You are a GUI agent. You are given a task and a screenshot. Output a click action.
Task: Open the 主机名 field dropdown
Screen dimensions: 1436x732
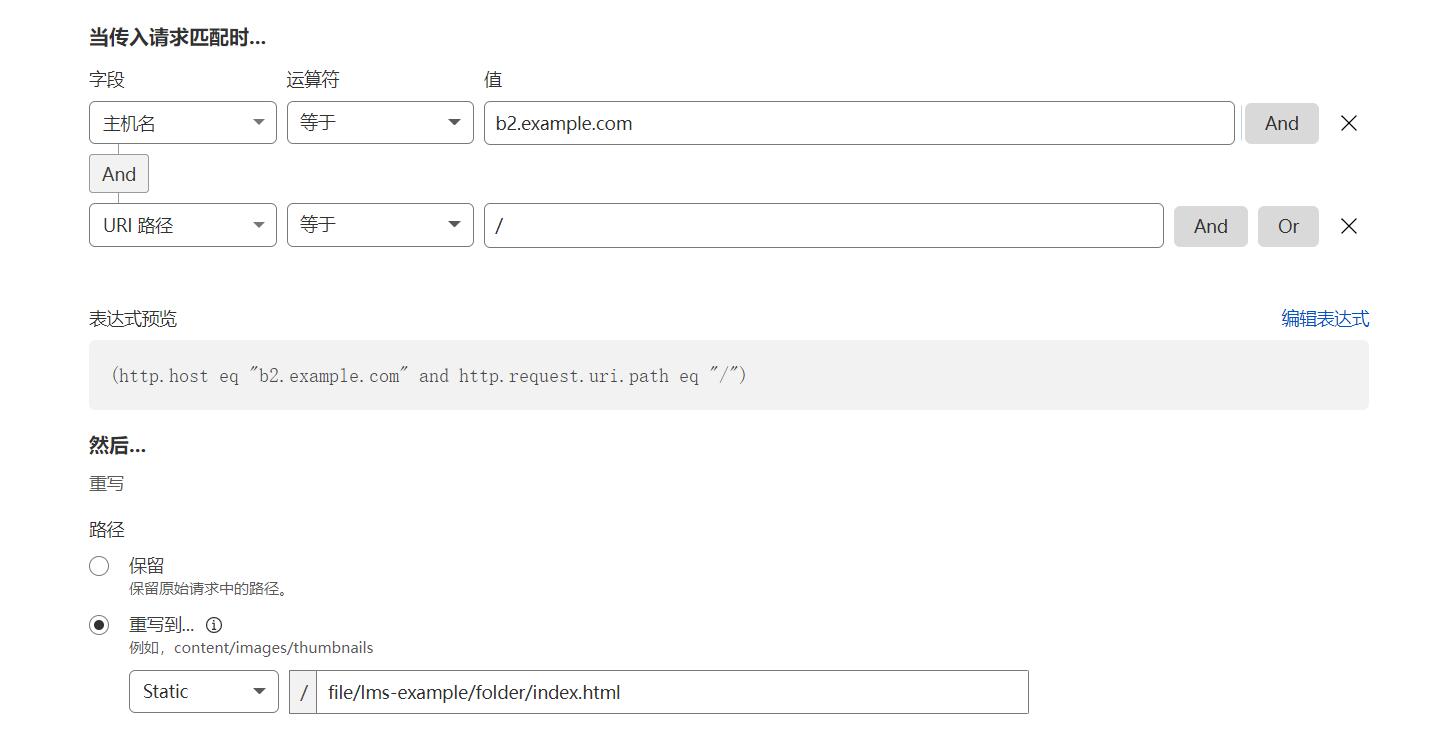click(x=183, y=123)
